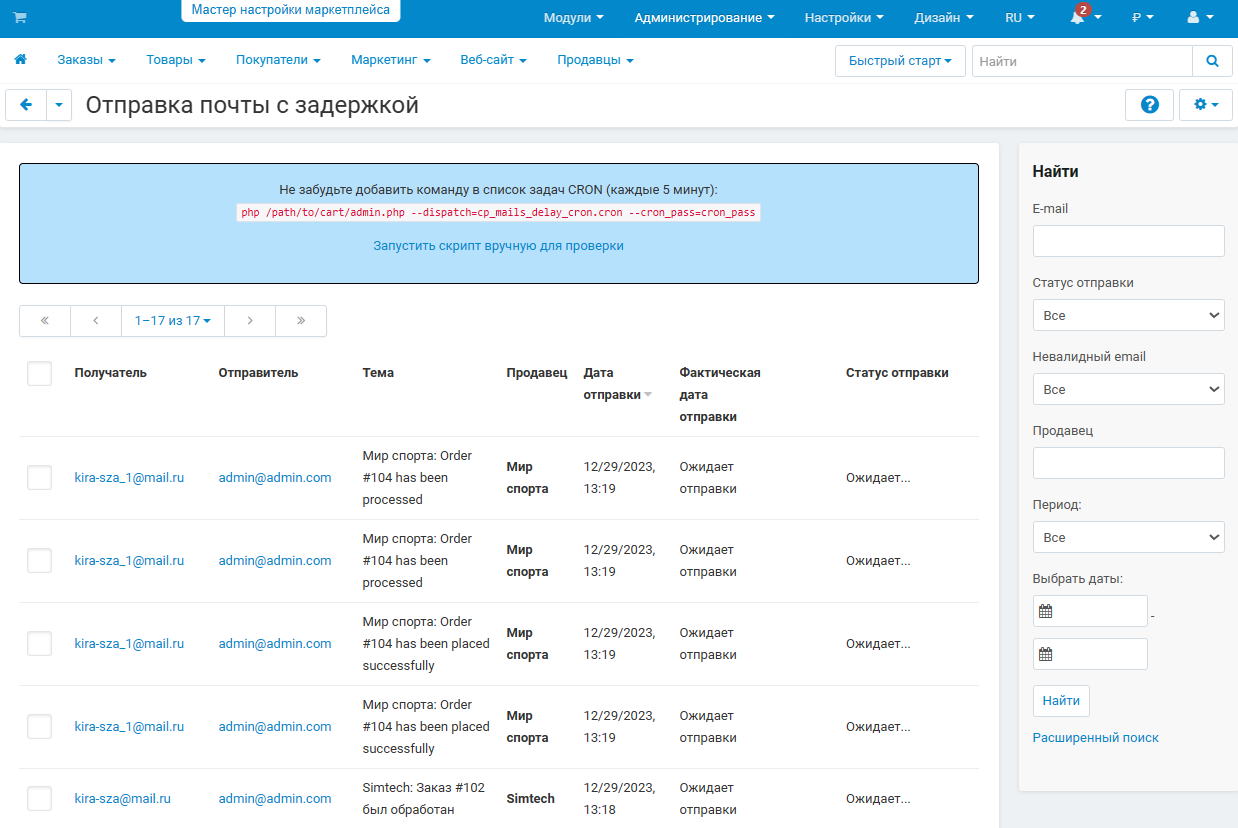This screenshot has width=1238, height=828.
Task: Open the Маркетинг menu
Action: [390, 60]
